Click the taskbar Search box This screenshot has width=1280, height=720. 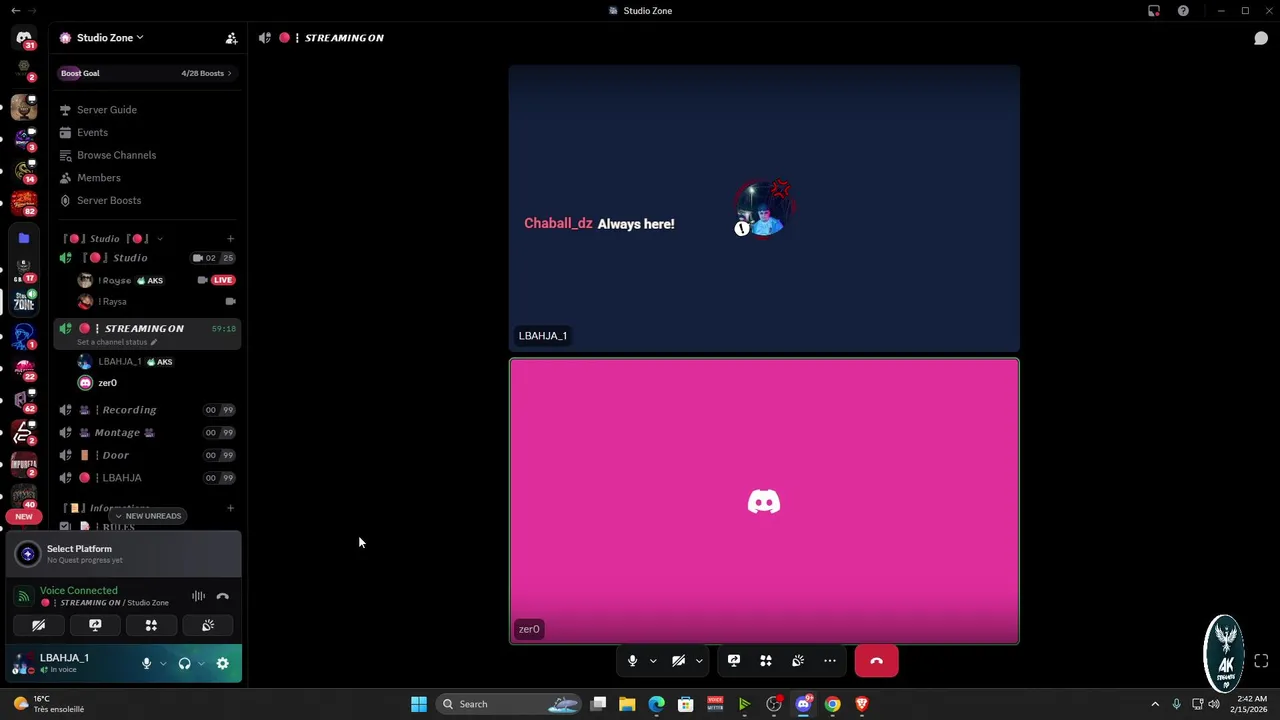[x=511, y=704]
